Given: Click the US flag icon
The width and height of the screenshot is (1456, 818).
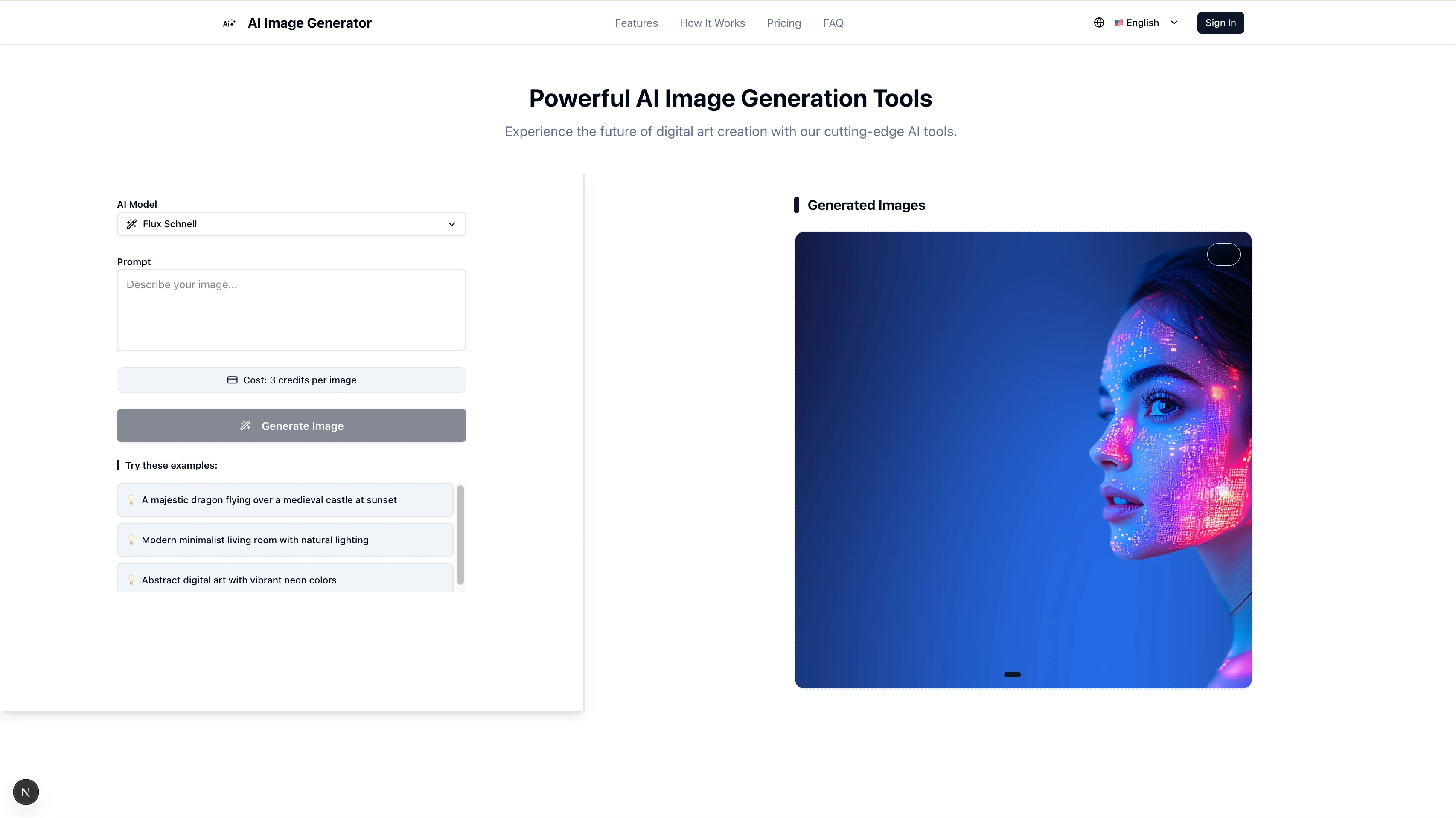Looking at the screenshot, I should tap(1118, 23).
